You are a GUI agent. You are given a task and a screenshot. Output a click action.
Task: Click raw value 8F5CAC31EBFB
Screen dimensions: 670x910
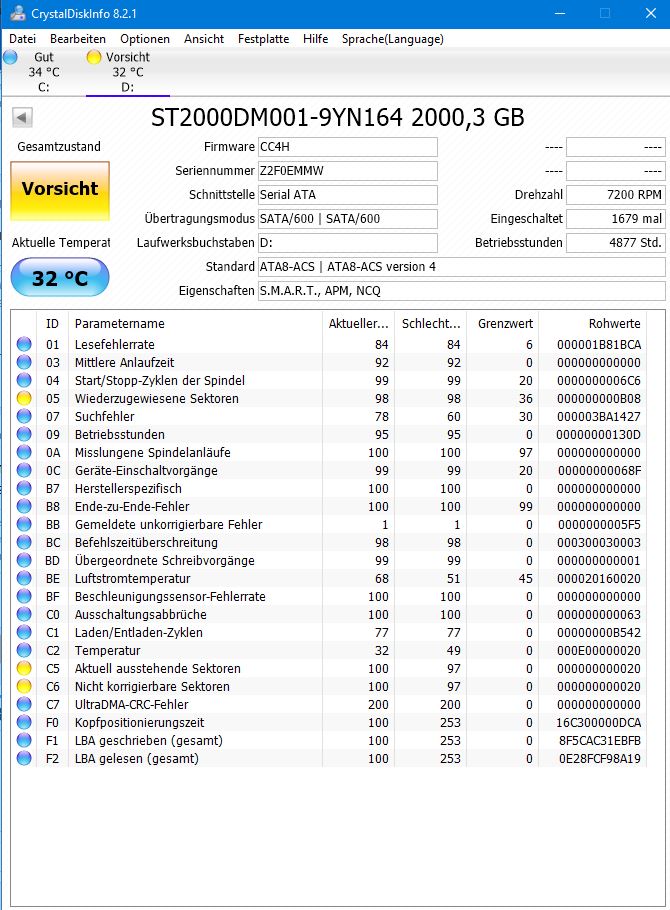point(599,740)
